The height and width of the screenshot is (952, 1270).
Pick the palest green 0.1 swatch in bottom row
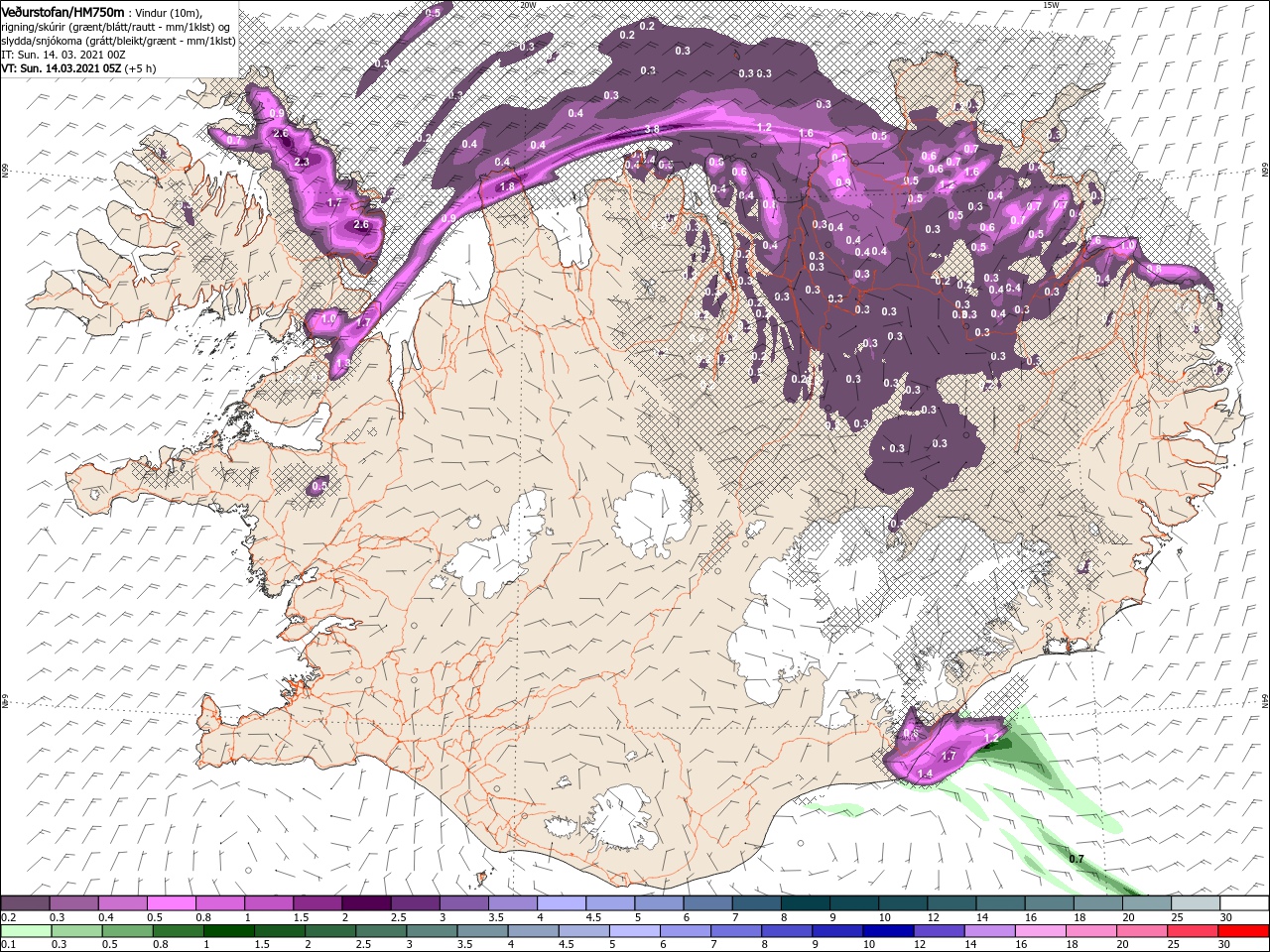coord(25,931)
